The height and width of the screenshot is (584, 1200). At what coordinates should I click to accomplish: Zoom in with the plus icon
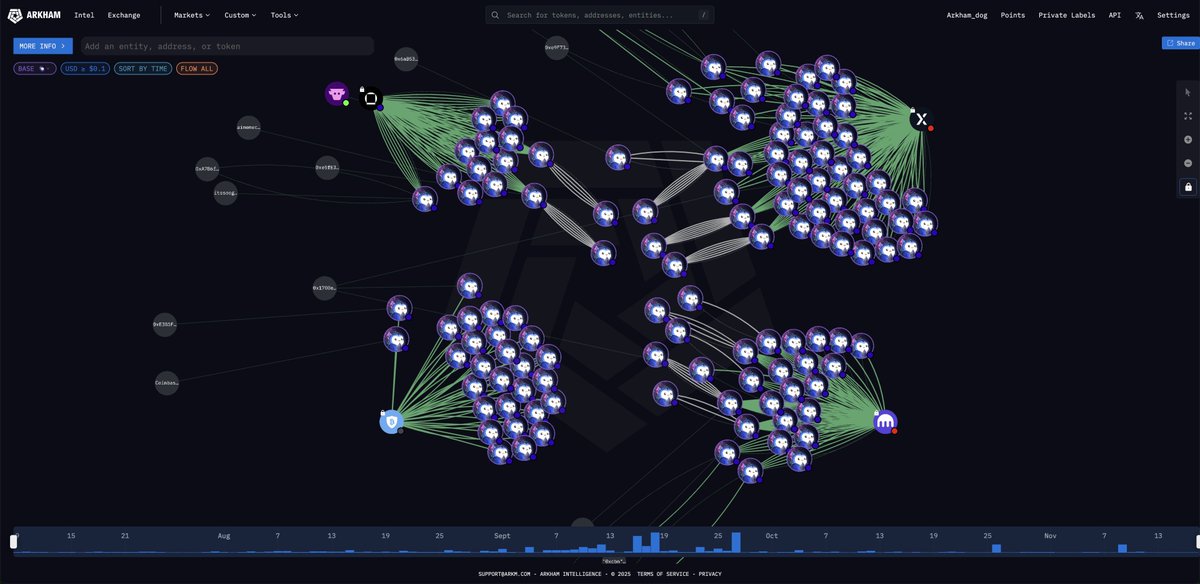(1188, 139)
